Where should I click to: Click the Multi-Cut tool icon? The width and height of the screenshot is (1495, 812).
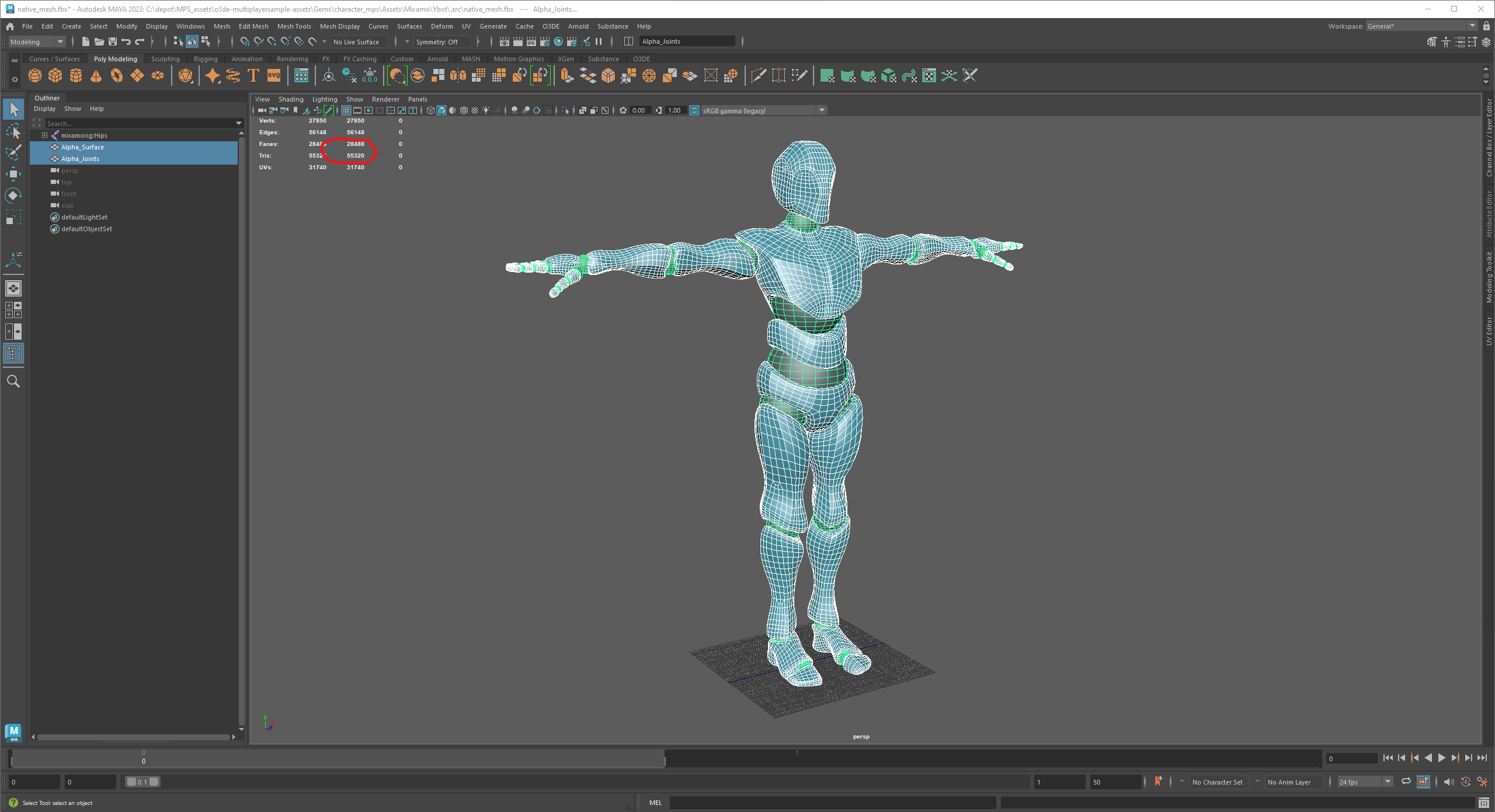click(x=759, y=76)
